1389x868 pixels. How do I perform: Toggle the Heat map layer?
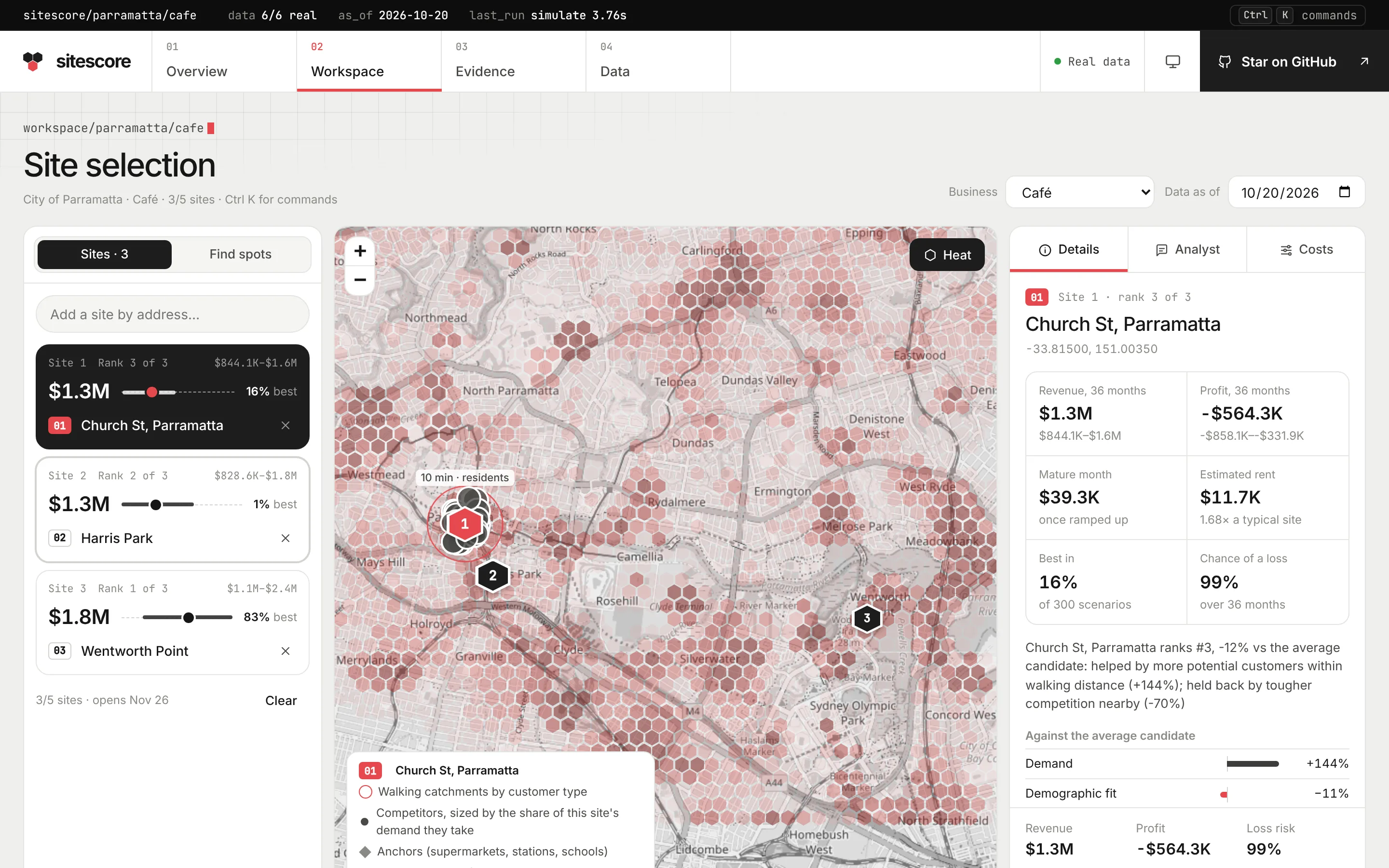point(947,255)
